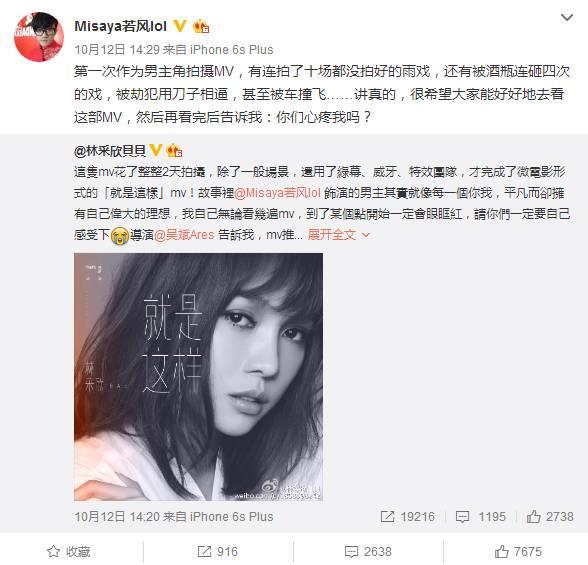This screenshot has width=588, height=565.
Task: Open the @林采欣貝貝 profile link
Action: (x=110, y=151)
